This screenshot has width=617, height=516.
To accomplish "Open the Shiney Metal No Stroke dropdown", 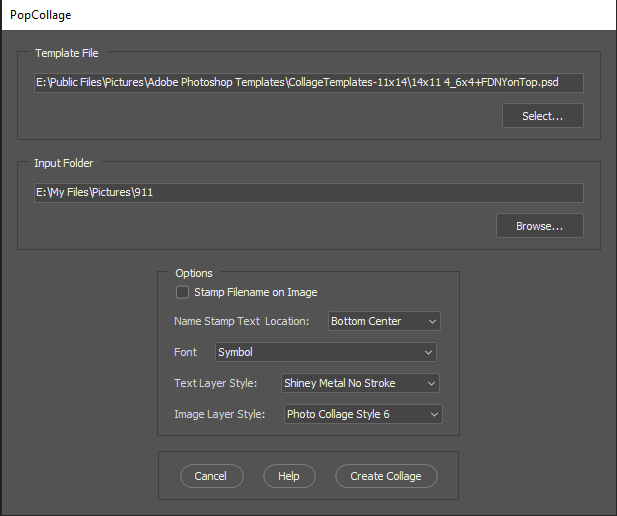I will tap(359, 383).
